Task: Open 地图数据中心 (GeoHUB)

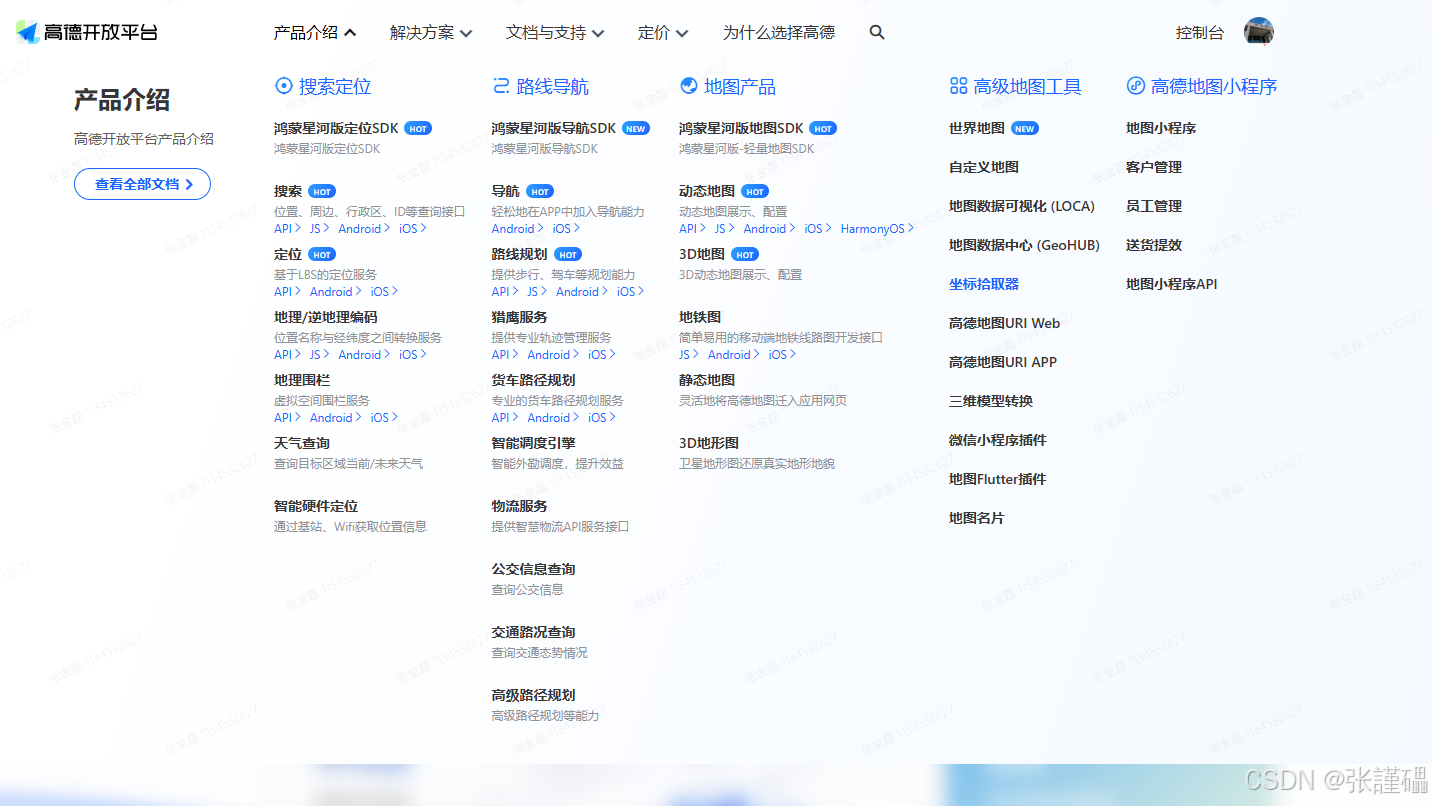Action: (x=1024, y=245)
